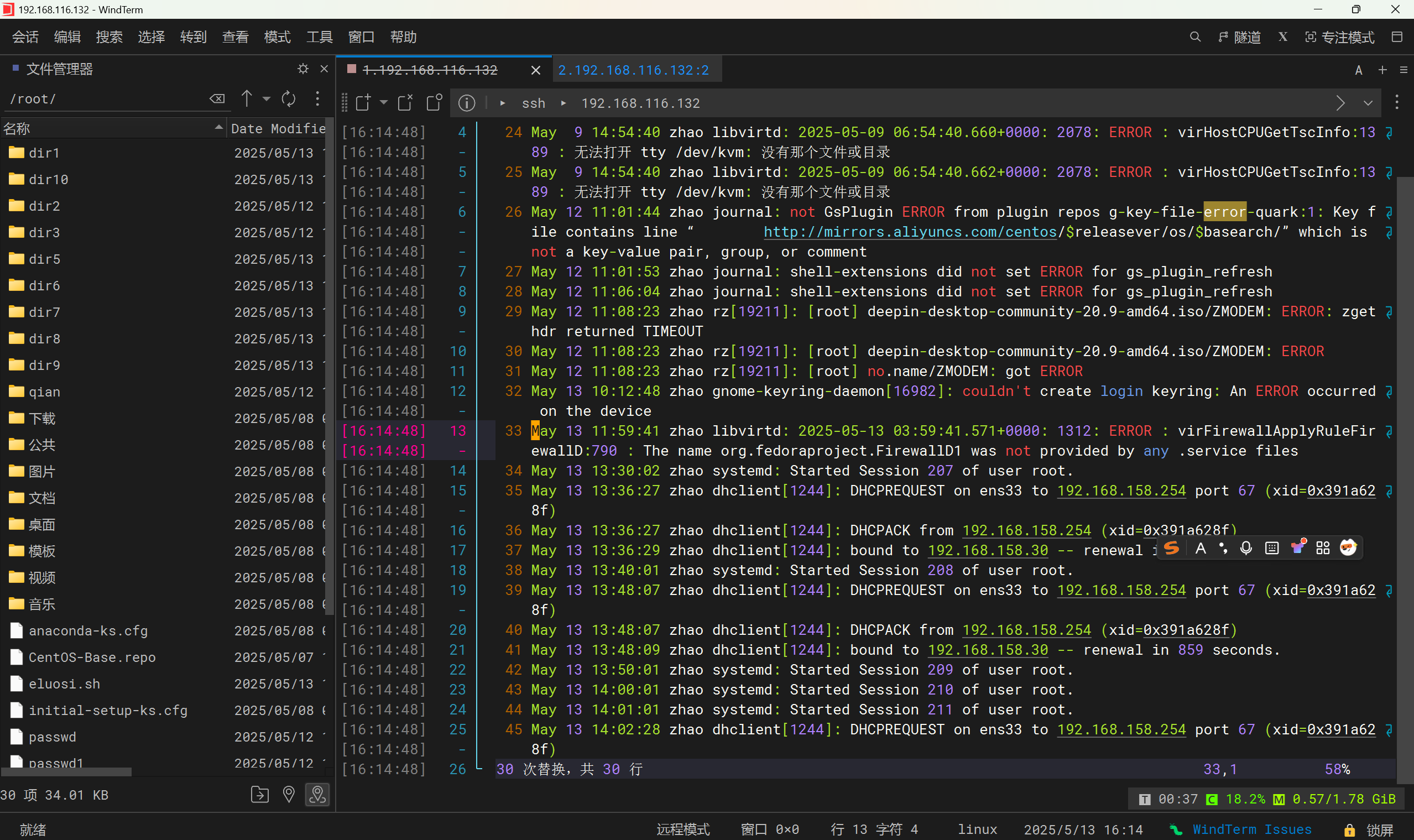Click the mirrors.aliyuncs.com URL in terminal
This screenshot has height=840, width=1414.
[910, 232]
